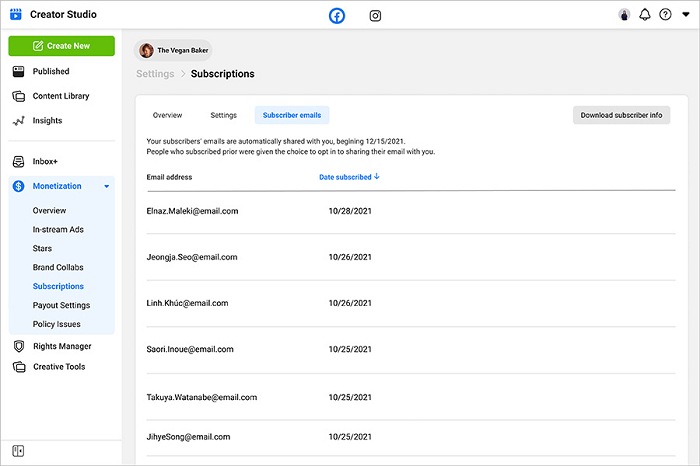Click the Facebook icon in top bar
This screenshot has width=700, height=466.
pos(337,15)
